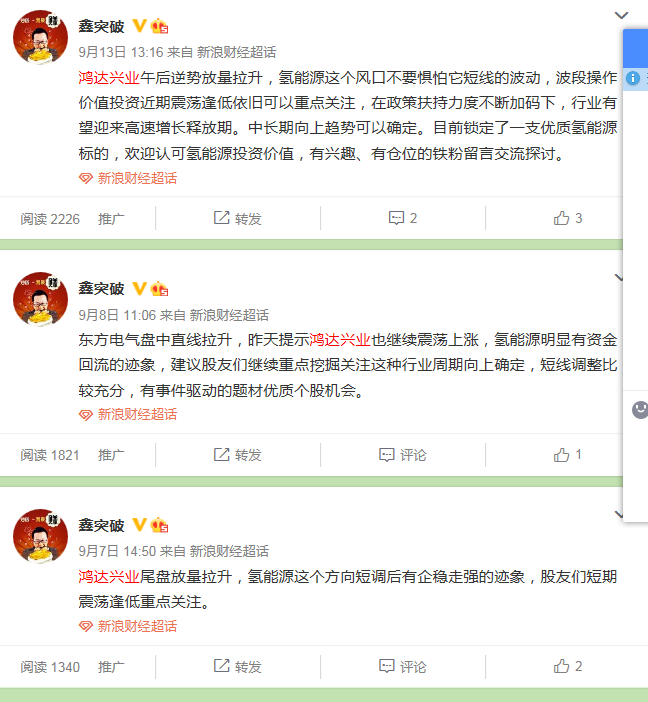Image resolution: width=648 pixels, height=702 pixels.
Task: Click the repost icon on the 9月7日 post
Action: tap(221, 666)
